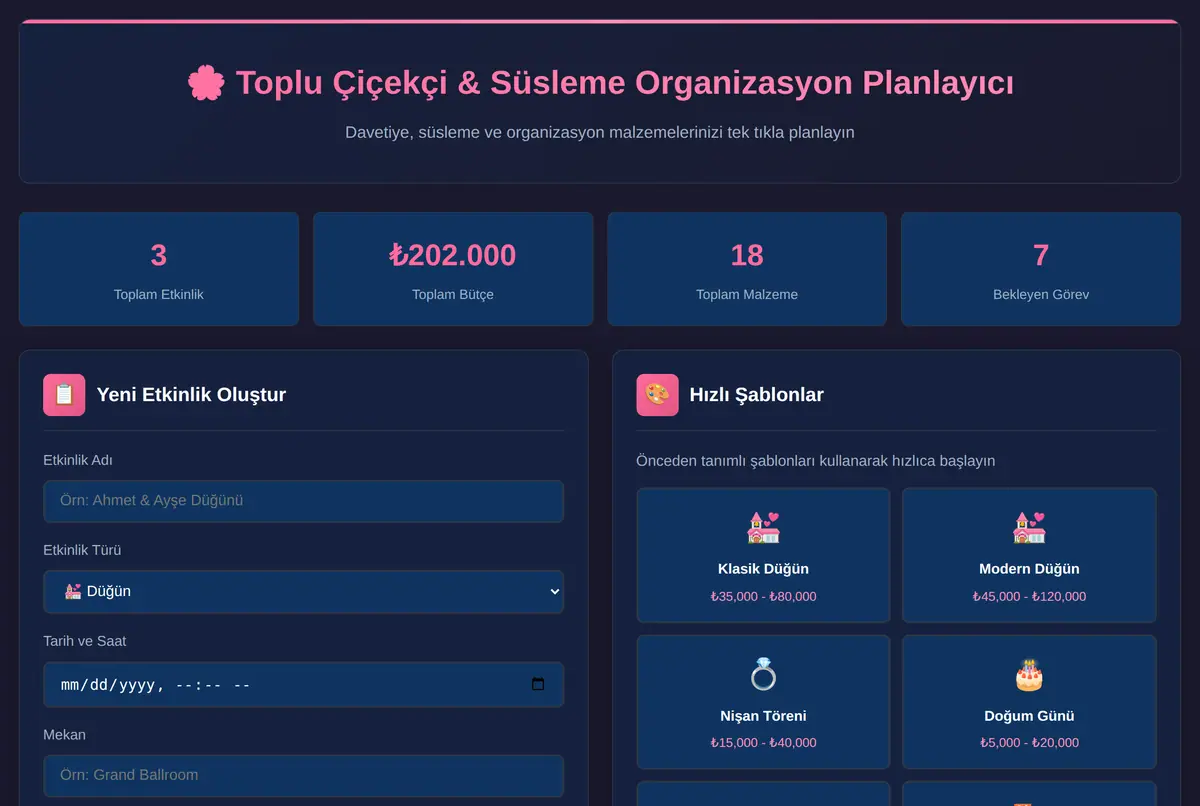
Task: Click the Bekleyen Görev stat card
Action: coord(1041,269)
